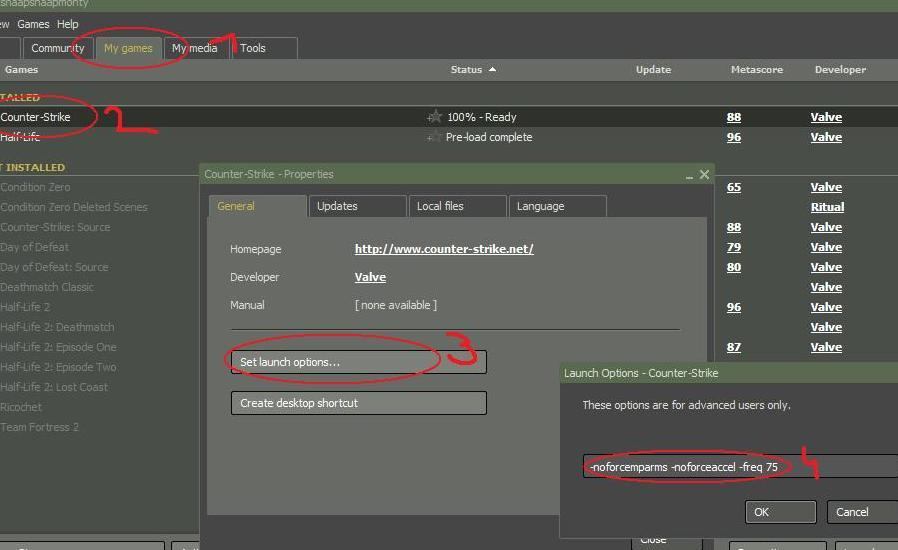The image size is (898, 550).
Task: Select Half-Life 2: Episode Two row
Action: 58,367
